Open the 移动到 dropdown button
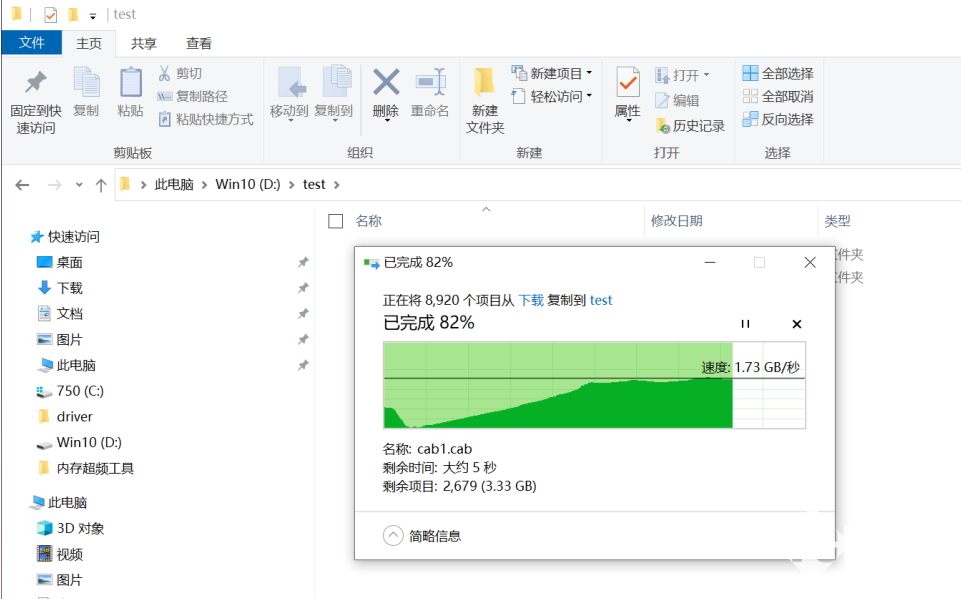Image resolution: width=961 pixels, height=599 pixels. pyautogui.click(x=289, y=93)
